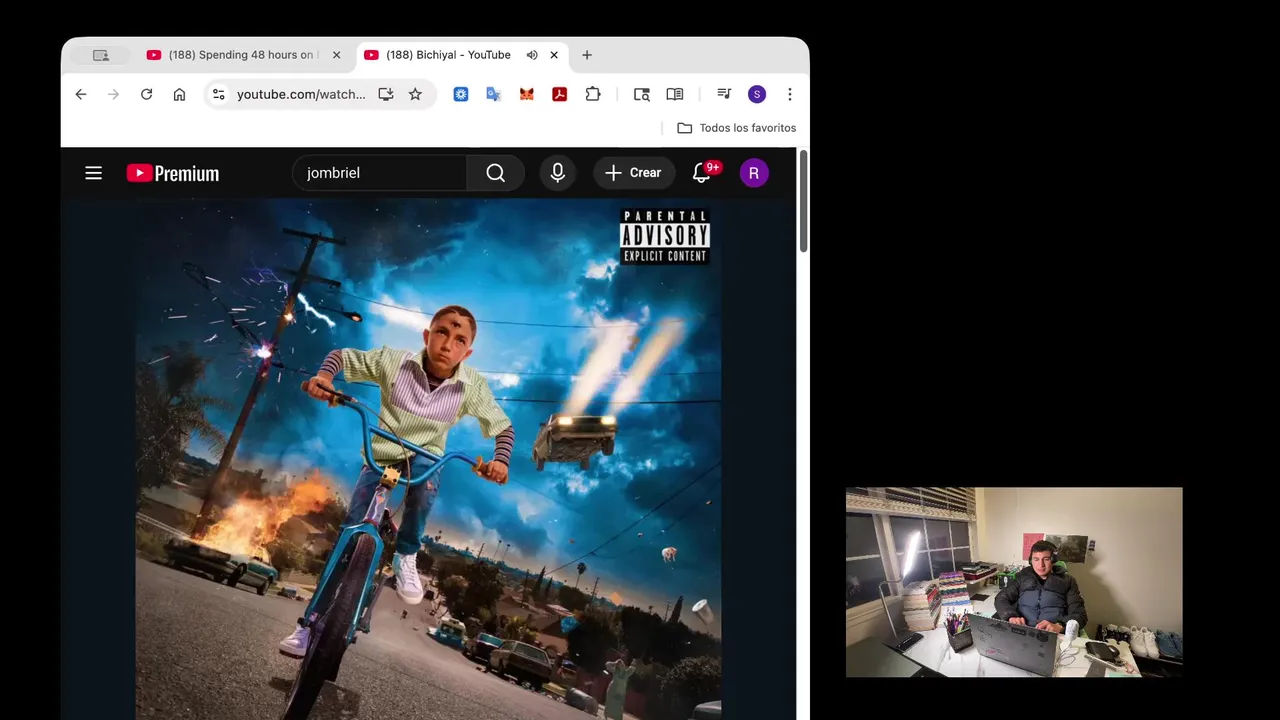Open site information icon in address bar

[219, 94]
